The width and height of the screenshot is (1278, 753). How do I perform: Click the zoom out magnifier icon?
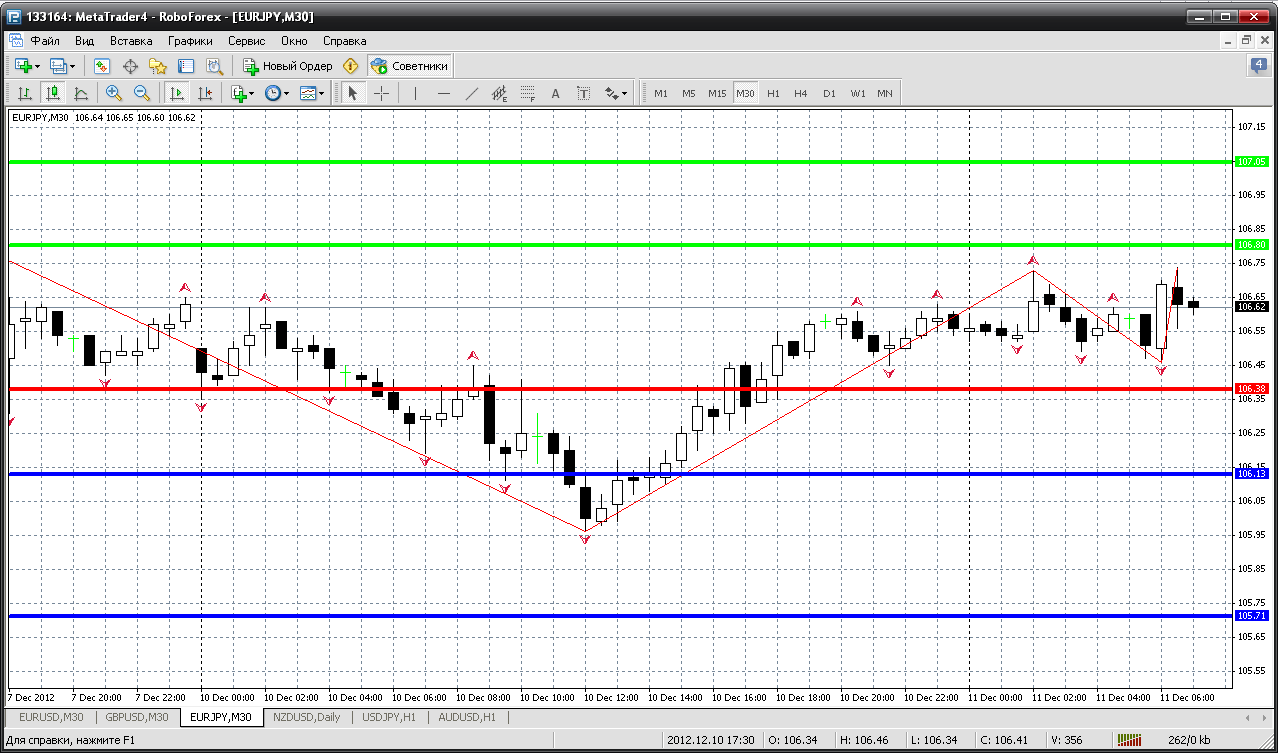click(141, 93)
